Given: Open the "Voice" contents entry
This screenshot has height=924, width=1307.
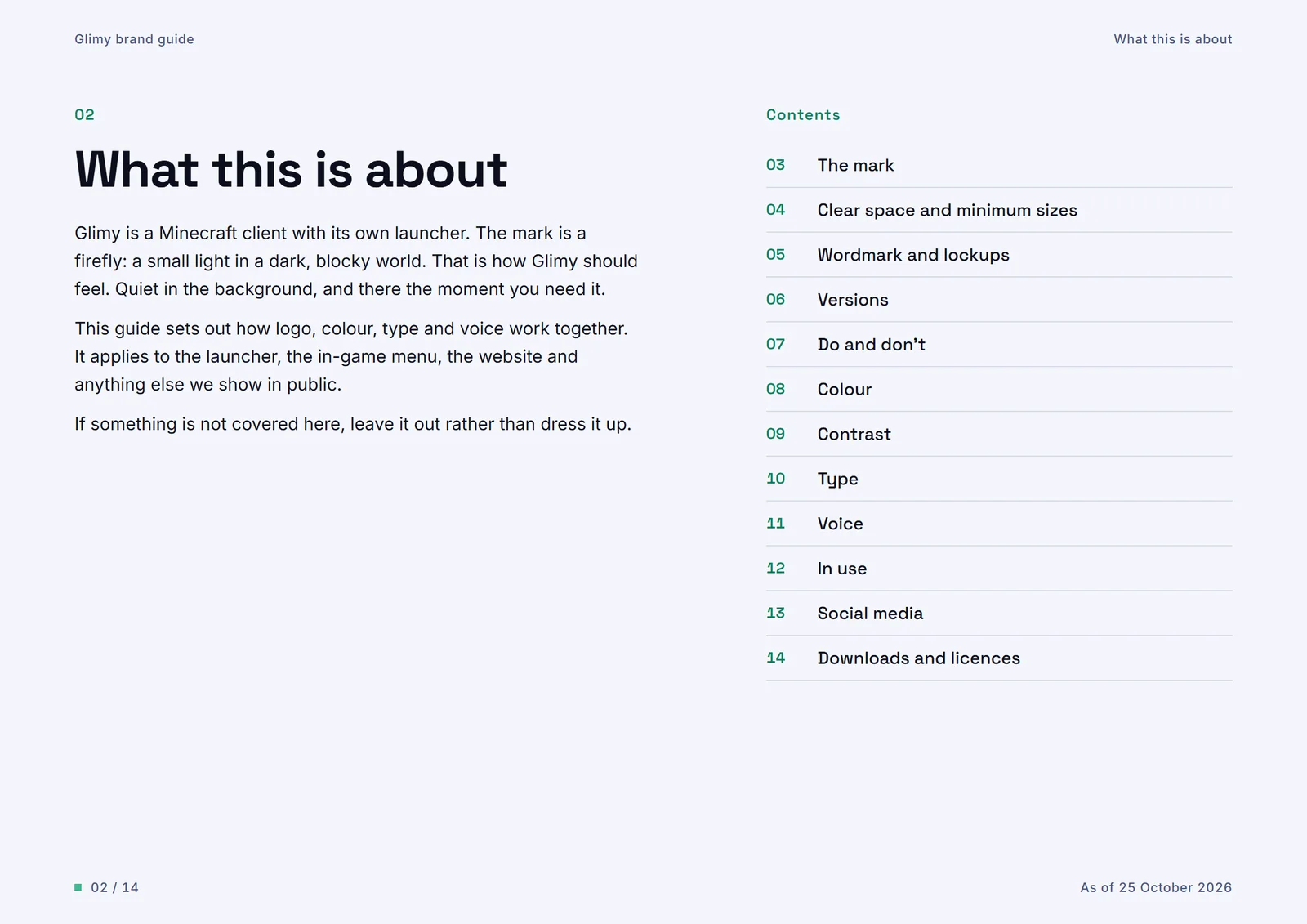Looking at the screenshot, I should 999,524.
